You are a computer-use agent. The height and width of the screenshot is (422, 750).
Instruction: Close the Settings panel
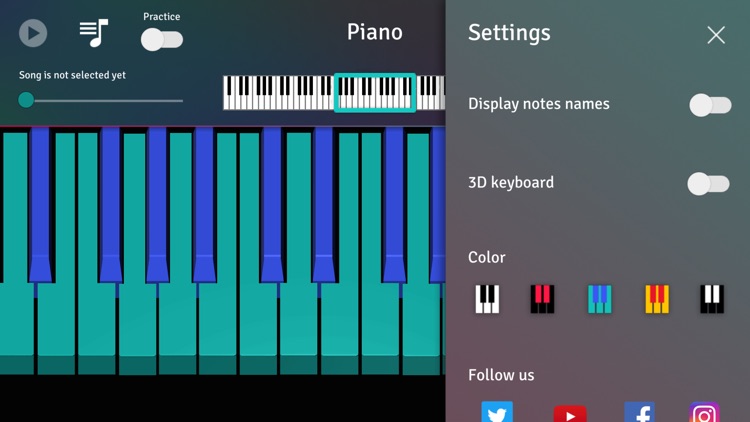(x=716, y=35)
